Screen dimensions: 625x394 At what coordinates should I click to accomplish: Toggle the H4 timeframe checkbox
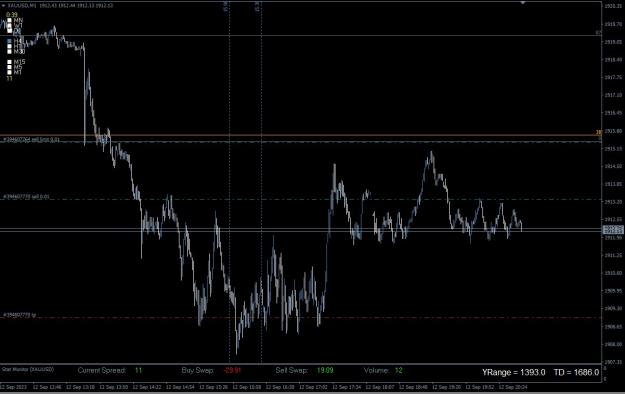point(9,41)
